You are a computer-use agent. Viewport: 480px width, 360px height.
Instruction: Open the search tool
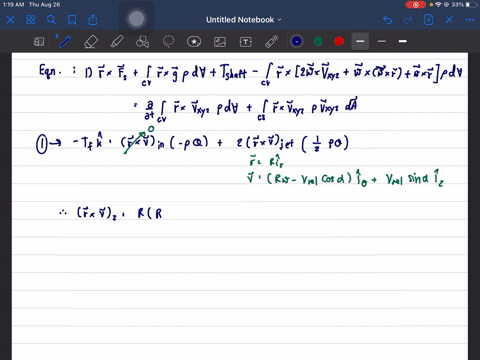[x=51, y=20]
